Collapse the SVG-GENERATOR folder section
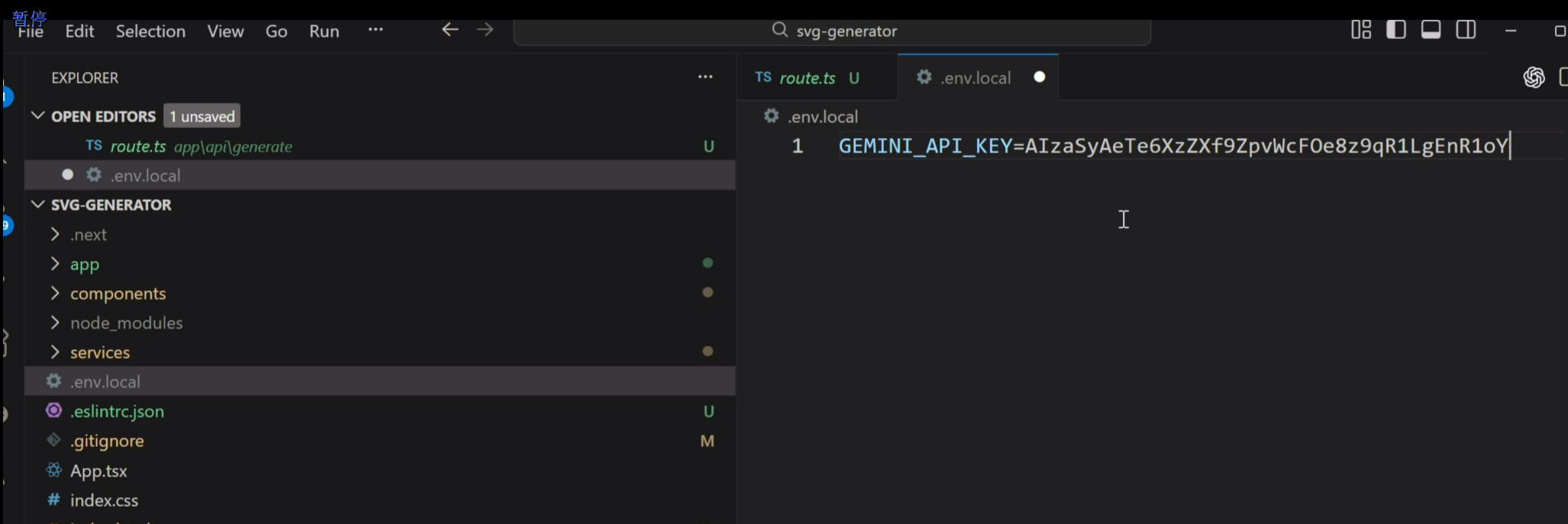This screenshot has height=524, width=1568. pyautogui.click(x=37, y=204)
